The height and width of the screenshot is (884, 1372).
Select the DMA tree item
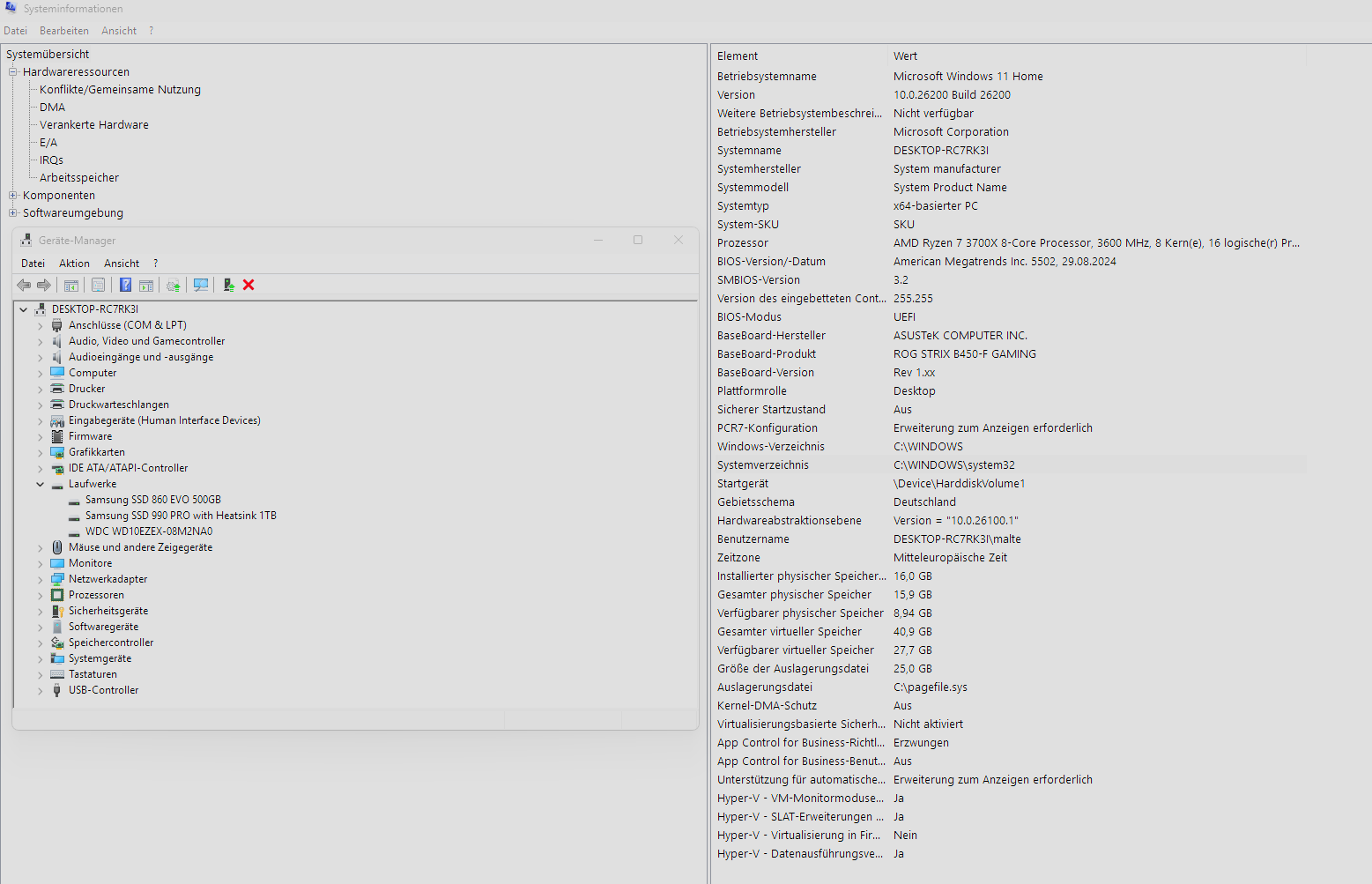pos(52,108)
